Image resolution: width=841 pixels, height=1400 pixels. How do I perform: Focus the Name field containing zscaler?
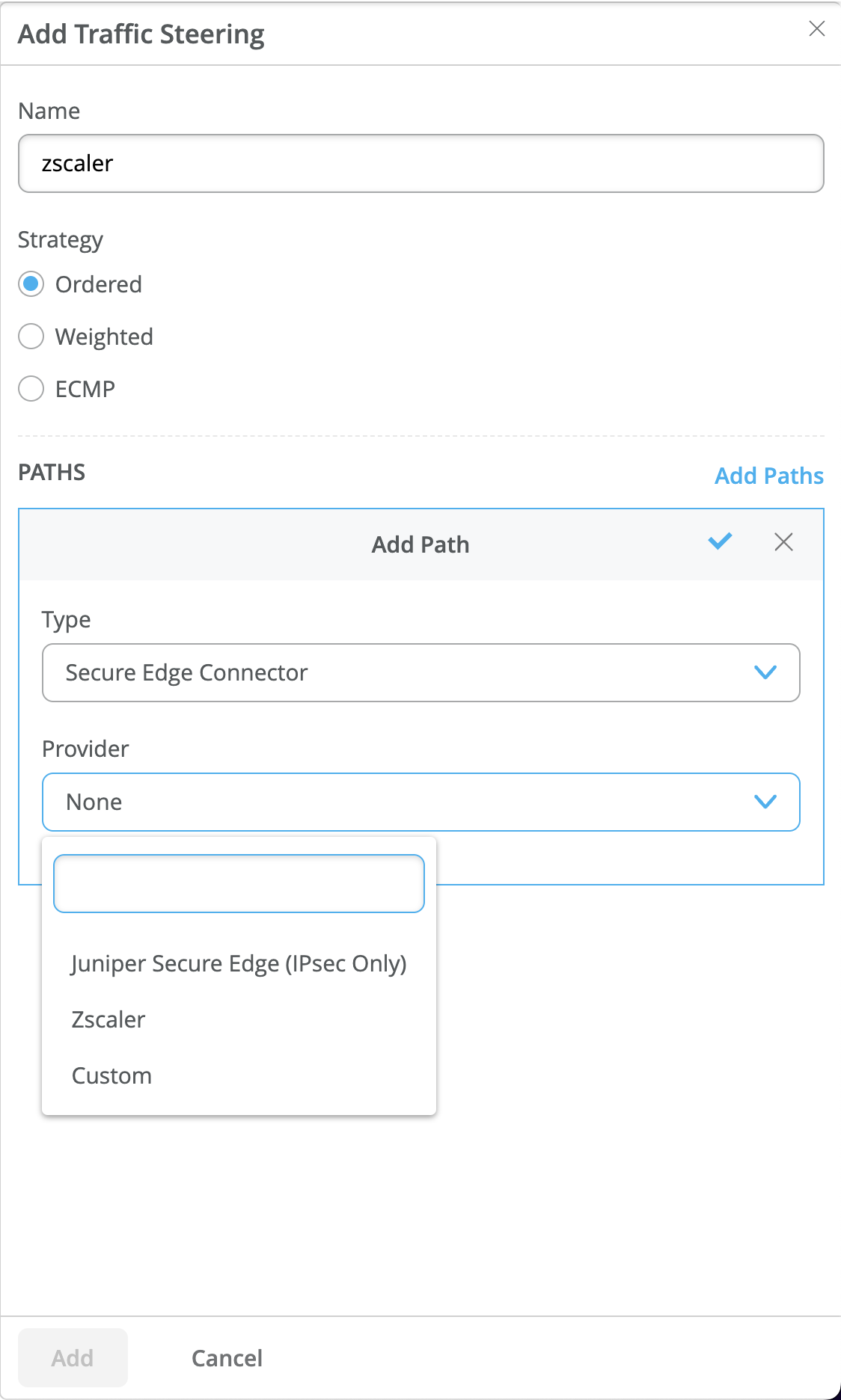(x=420, y=163)
